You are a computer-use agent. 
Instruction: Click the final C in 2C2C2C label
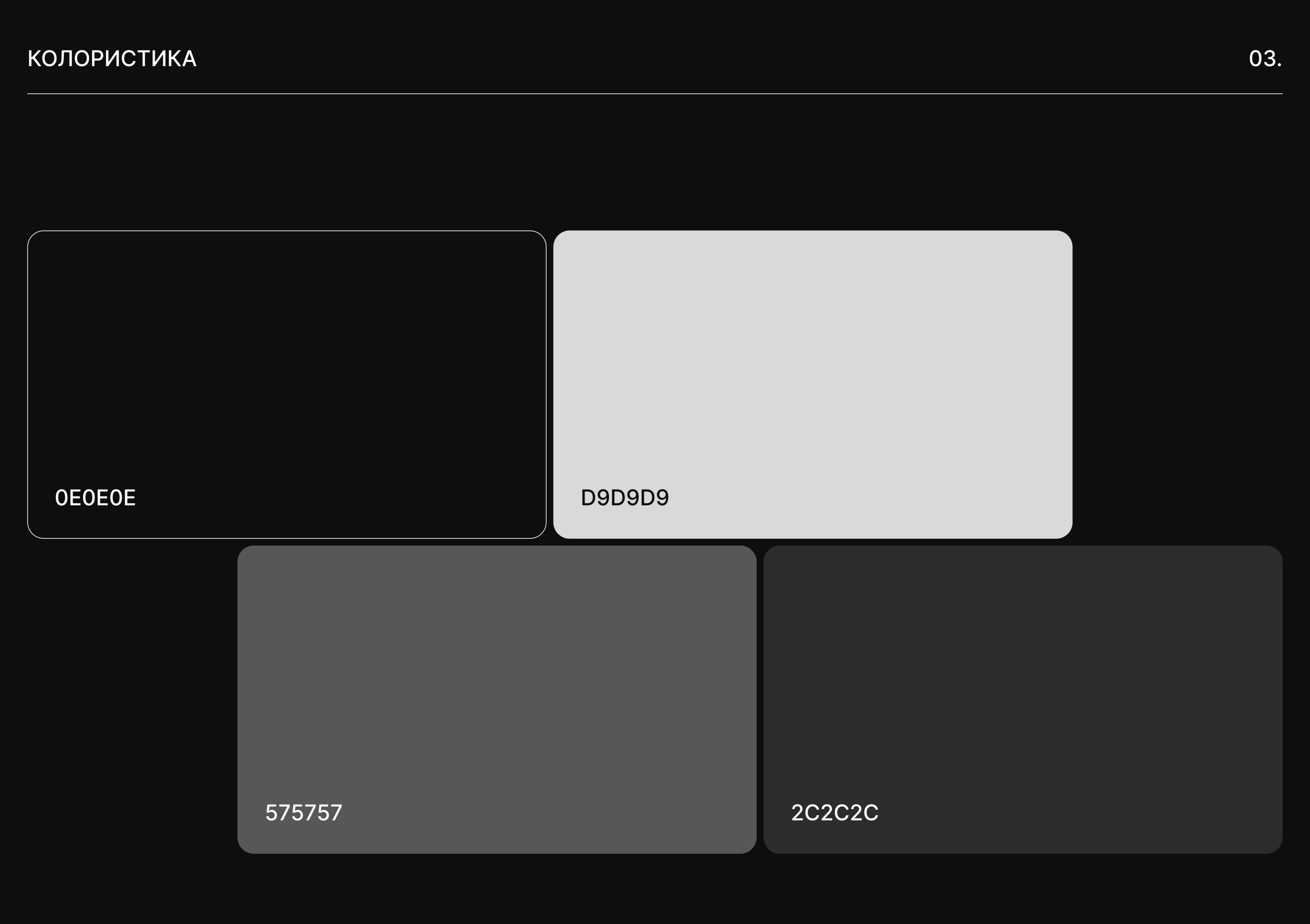click(x=871, y=813)
